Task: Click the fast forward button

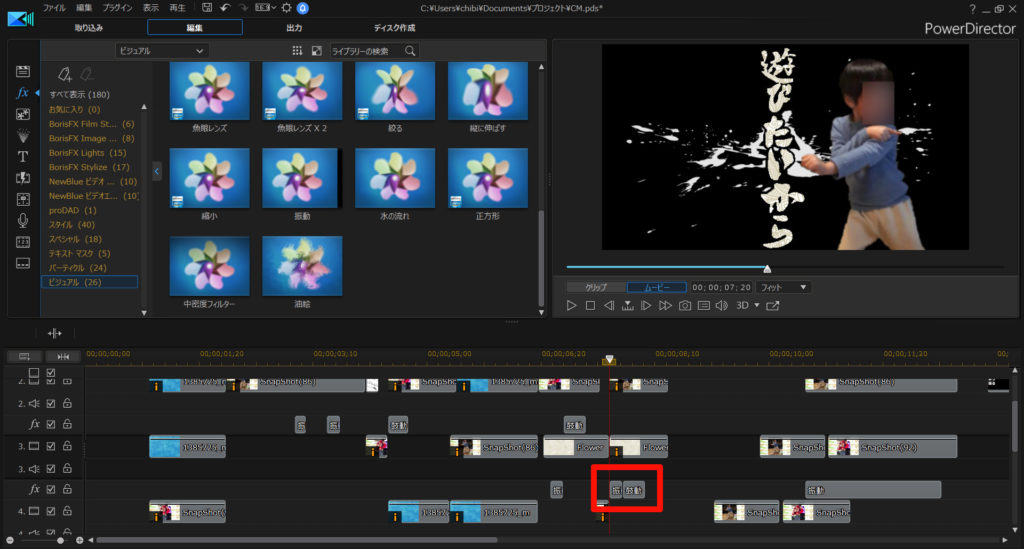Action: click(x=665, y=306)
